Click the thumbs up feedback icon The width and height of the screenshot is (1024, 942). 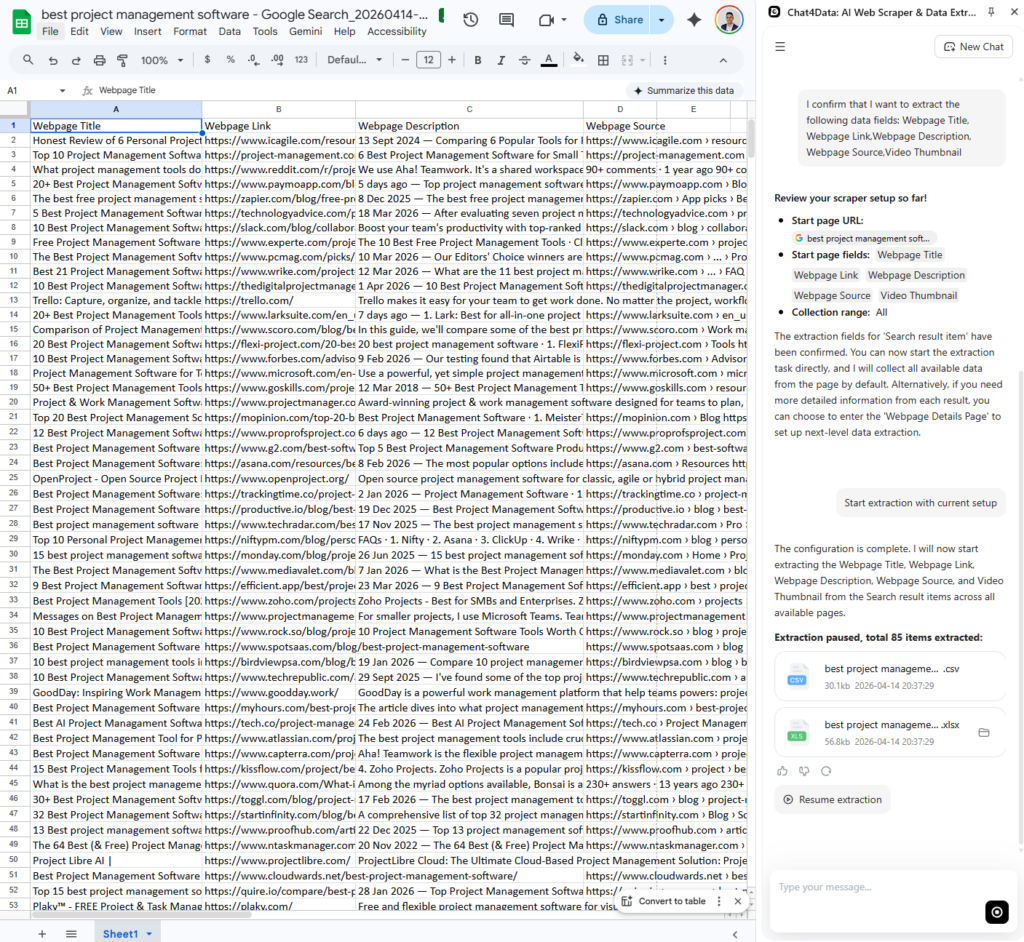click(x=782, y=771)
